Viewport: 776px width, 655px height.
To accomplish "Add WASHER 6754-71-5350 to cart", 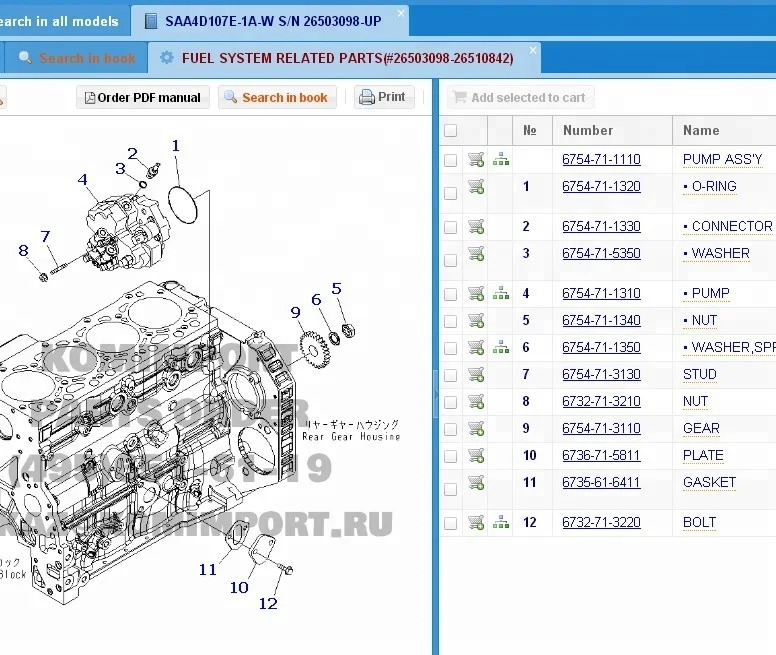I will (x=476, y=253).
